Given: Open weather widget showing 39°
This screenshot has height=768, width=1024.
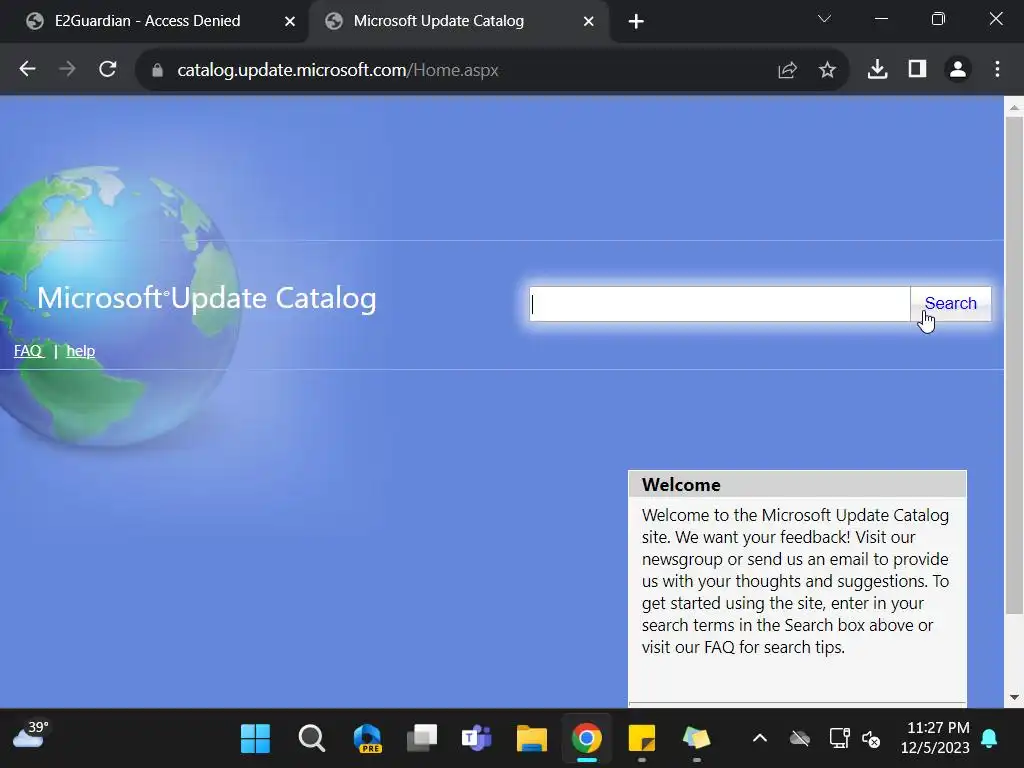Looking at the screenshot, I should click(31, 735).
